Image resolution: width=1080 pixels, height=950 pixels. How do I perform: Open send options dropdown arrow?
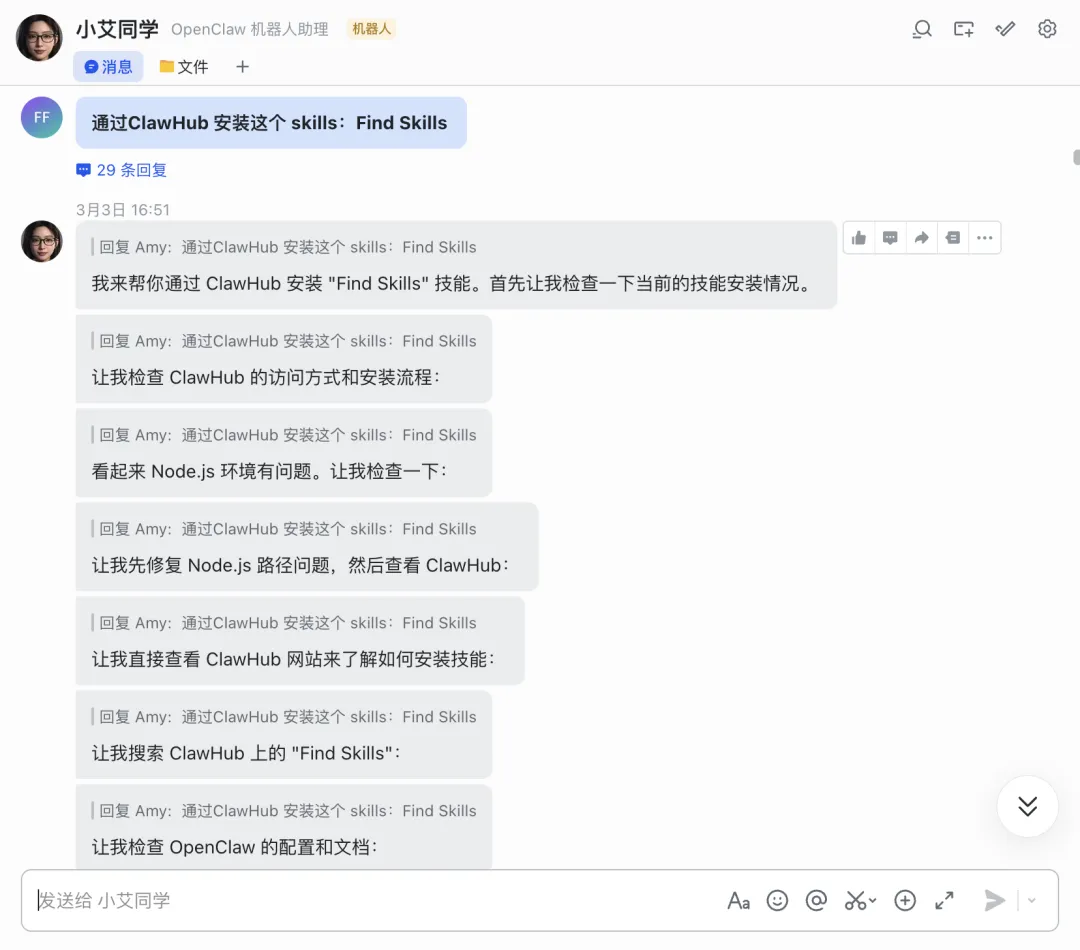[x=1032, y=900]
